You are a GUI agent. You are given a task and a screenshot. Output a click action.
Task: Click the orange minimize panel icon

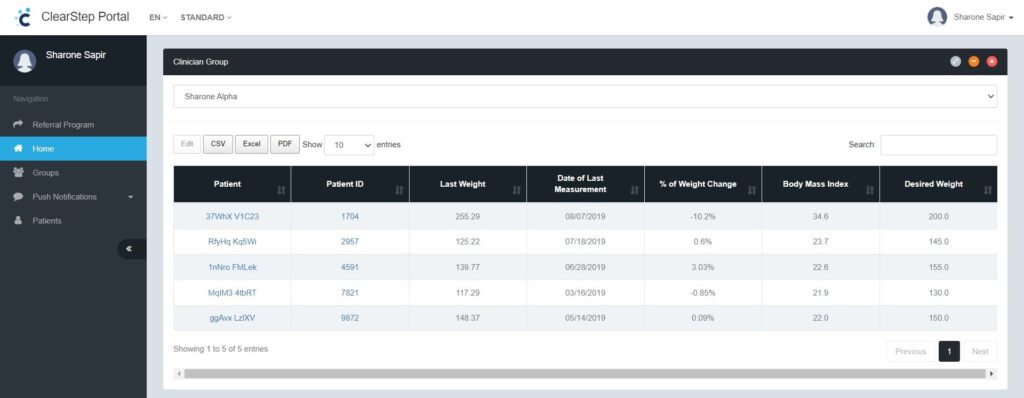coord(974,61)
